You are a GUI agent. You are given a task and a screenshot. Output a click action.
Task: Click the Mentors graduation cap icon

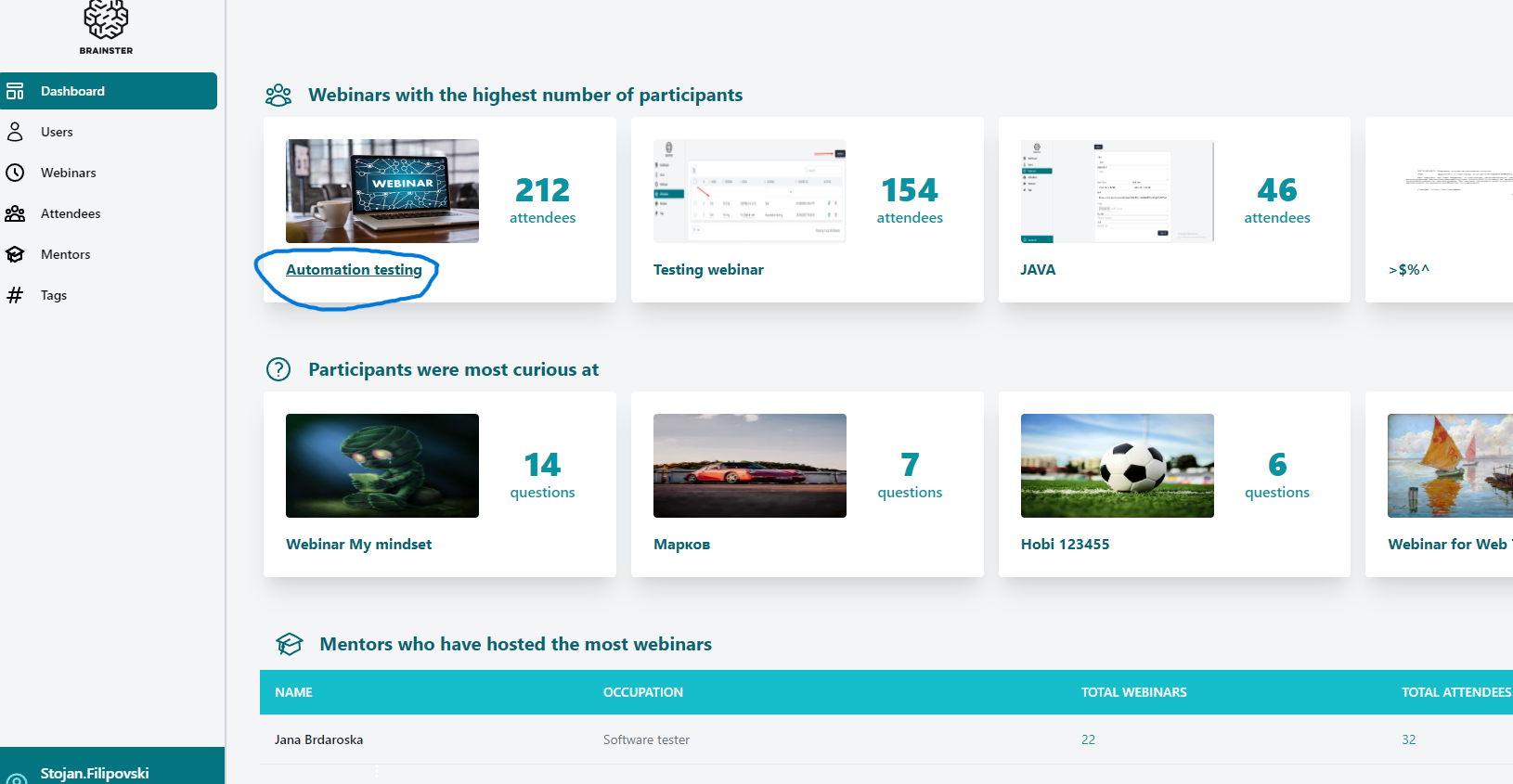(15, 254)
